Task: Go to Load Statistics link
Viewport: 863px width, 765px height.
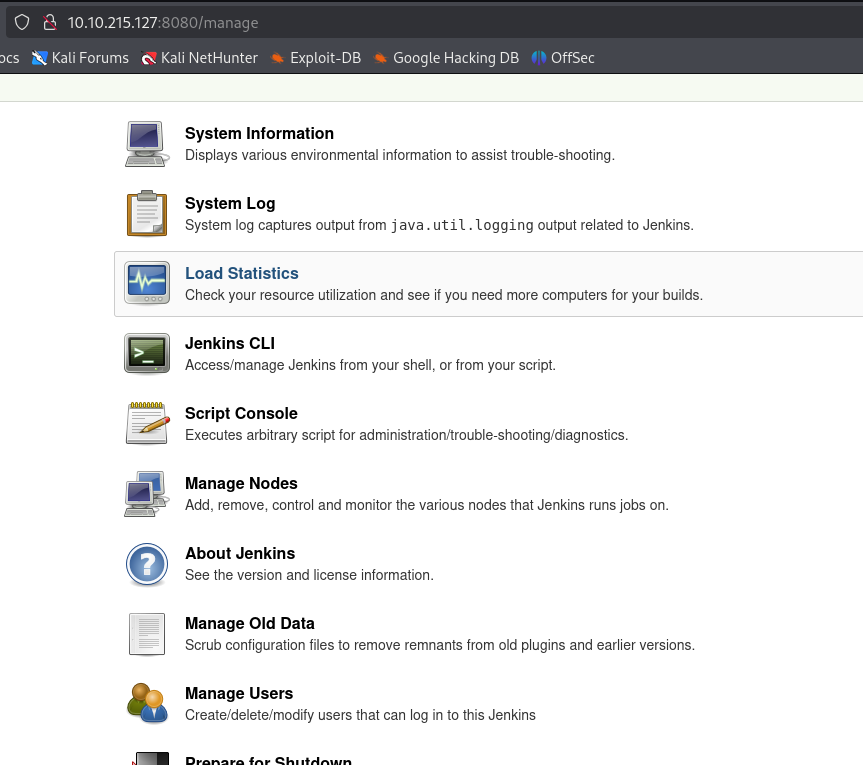Action: 241,273
